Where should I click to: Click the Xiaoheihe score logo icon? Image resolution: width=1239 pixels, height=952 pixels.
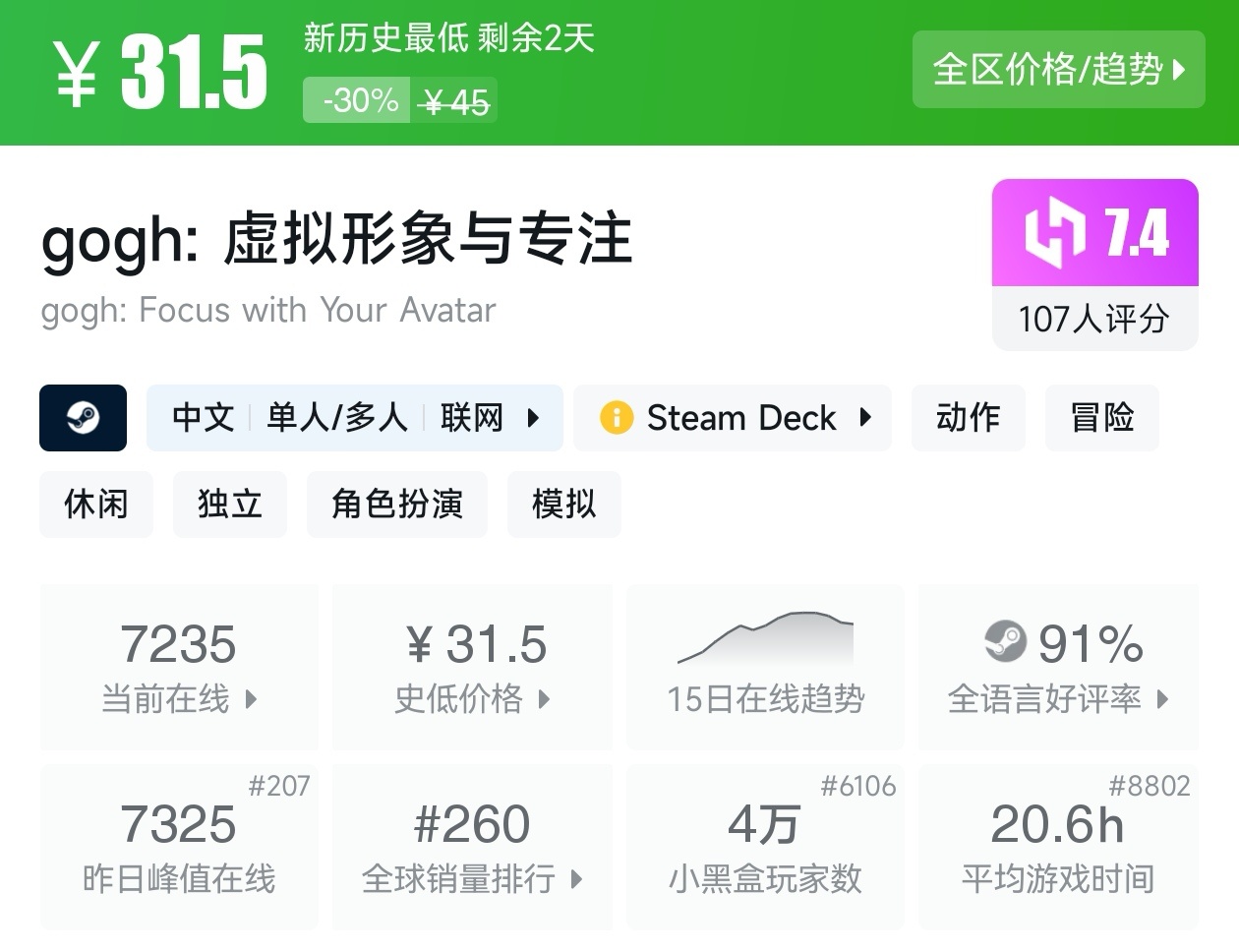pos(1054,233)
